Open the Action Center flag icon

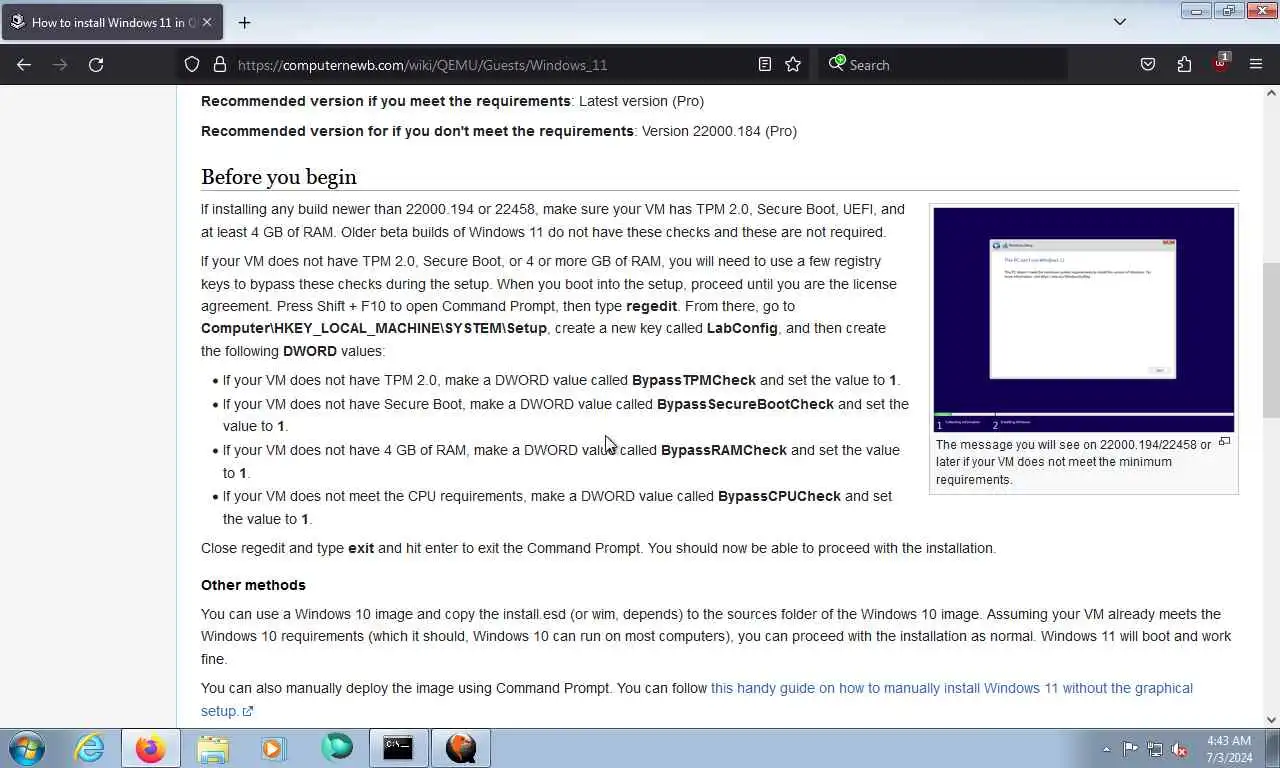point(1130,749)
